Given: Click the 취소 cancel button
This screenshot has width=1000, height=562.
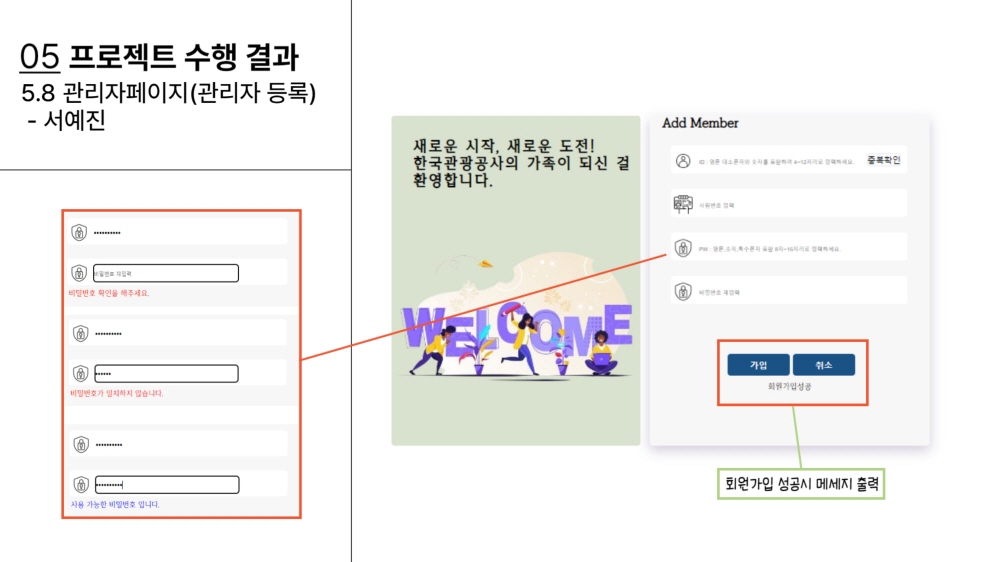Looking at the screenshot, I should [x=823, y=365].
